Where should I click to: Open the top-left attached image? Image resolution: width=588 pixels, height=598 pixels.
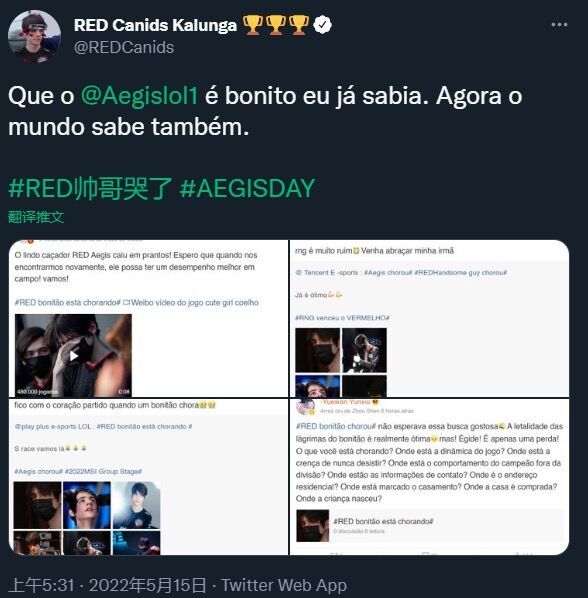click(x=148, y=318)
